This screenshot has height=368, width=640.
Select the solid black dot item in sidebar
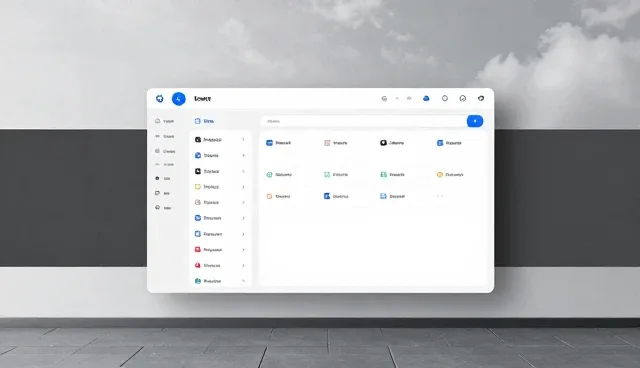[162, 178]
